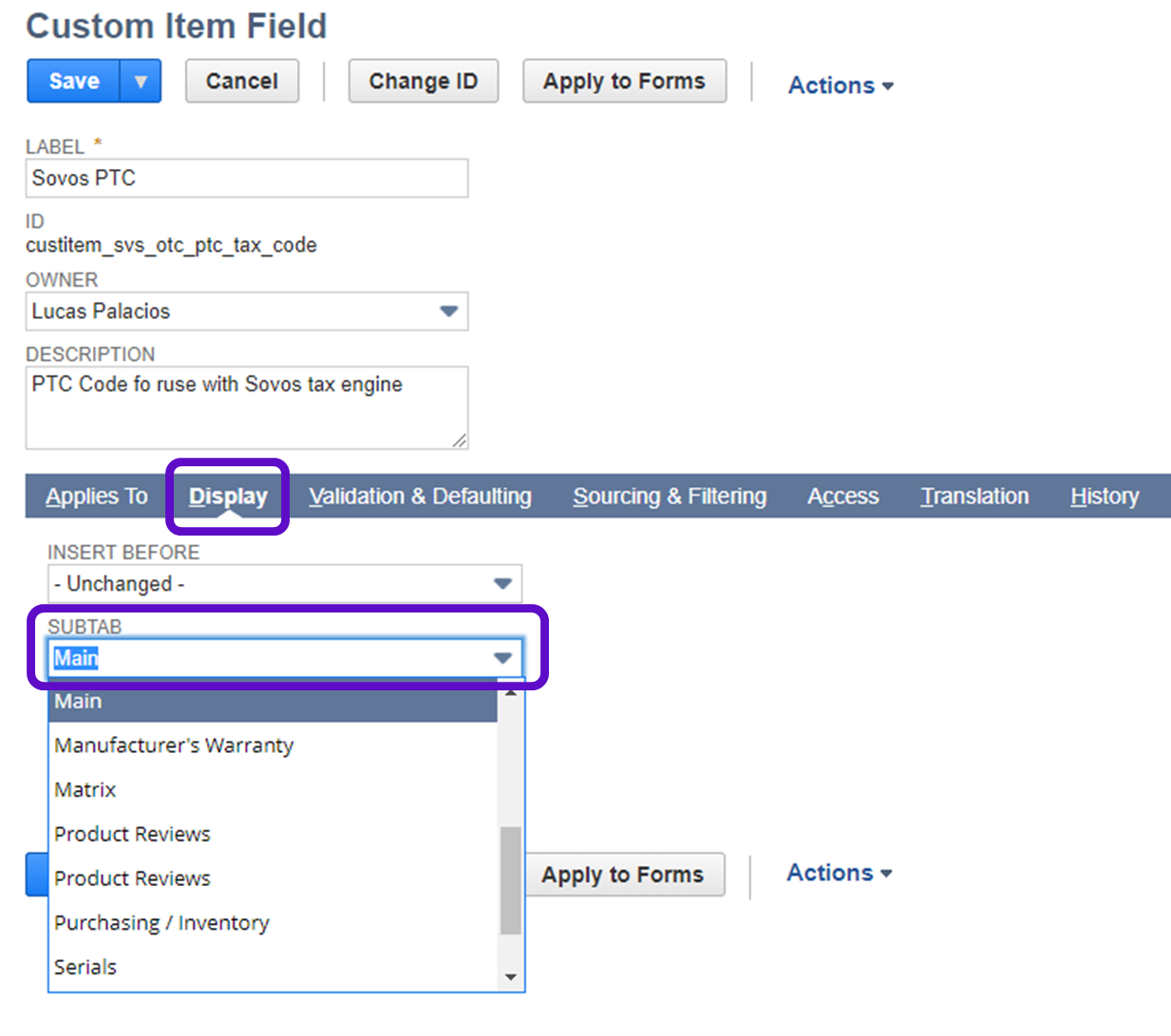Image resolution: width=1171 pixels, height=1036 pixels.
Task: Open the Validation & Defaulting tab
Action: pyautogui.click(x=420, y=497)
